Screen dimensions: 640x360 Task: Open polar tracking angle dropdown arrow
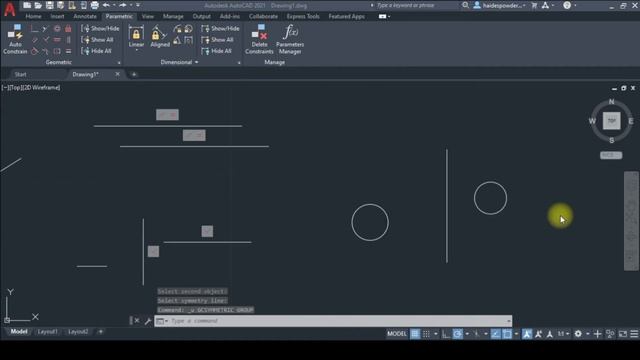click(x=467, y=334)
